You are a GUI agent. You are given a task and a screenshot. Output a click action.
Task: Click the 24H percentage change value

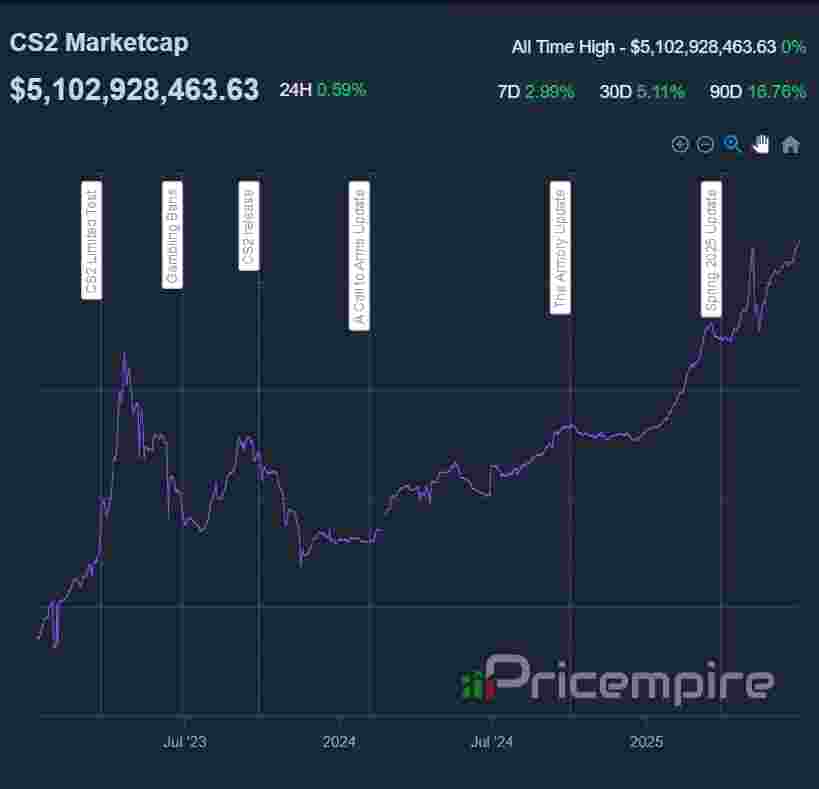(x=342, y=90)
